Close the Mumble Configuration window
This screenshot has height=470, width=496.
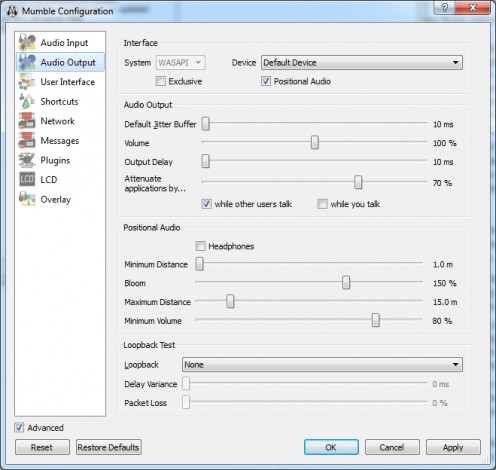473,8
